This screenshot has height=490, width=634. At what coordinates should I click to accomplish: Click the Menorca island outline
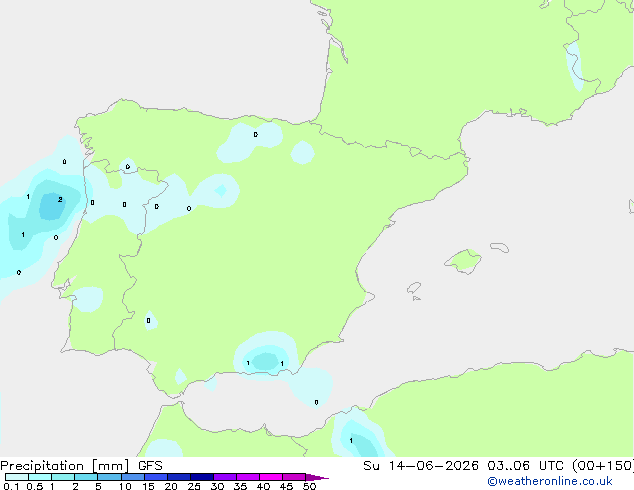pos(499,247)
